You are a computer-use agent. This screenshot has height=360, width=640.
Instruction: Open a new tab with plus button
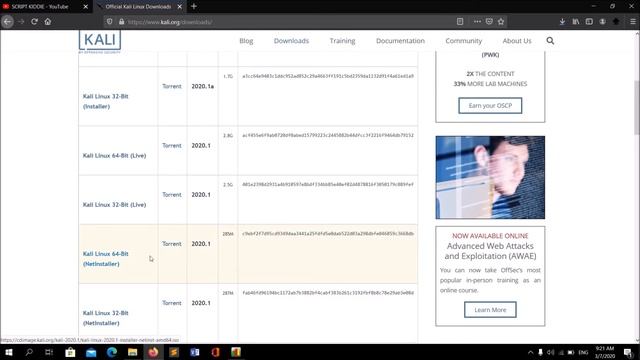pyautogui.click(x=194, y=7)
